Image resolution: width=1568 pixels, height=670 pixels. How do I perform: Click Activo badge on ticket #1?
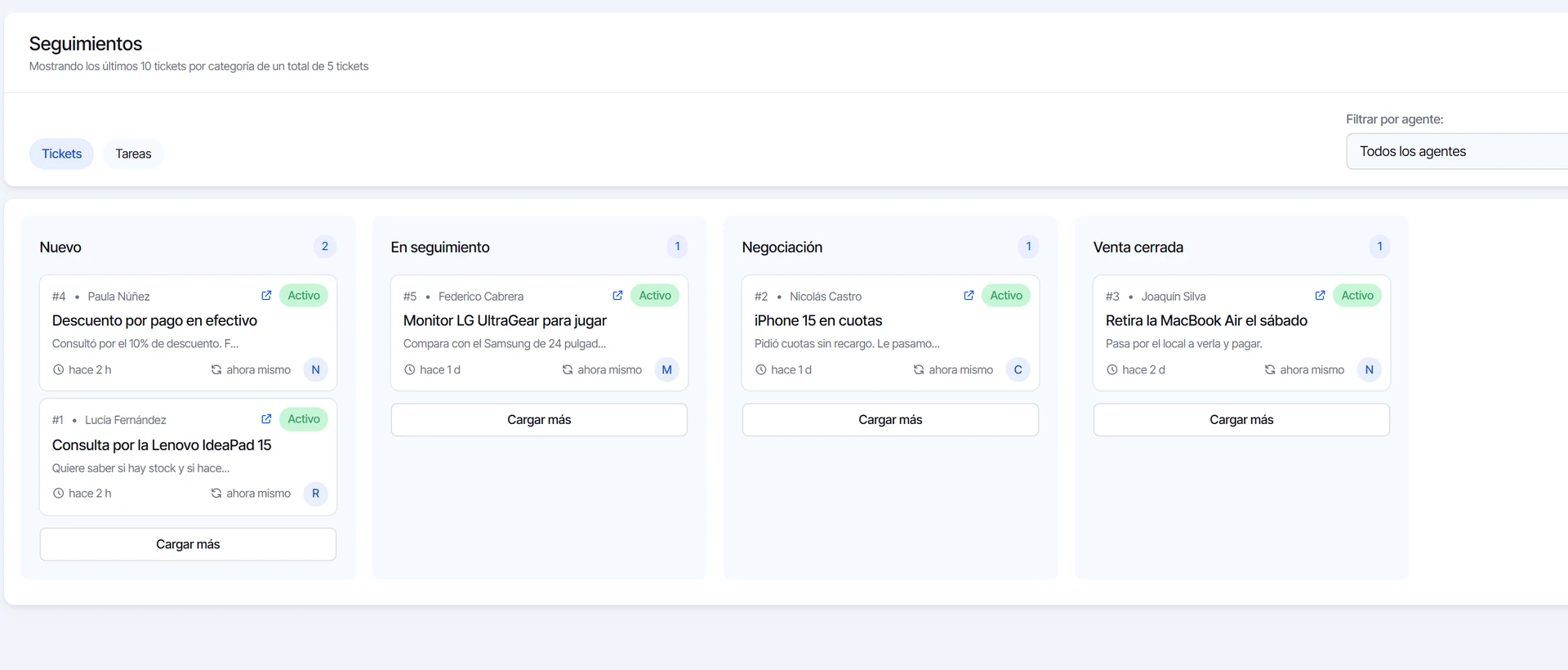(304, 419)
